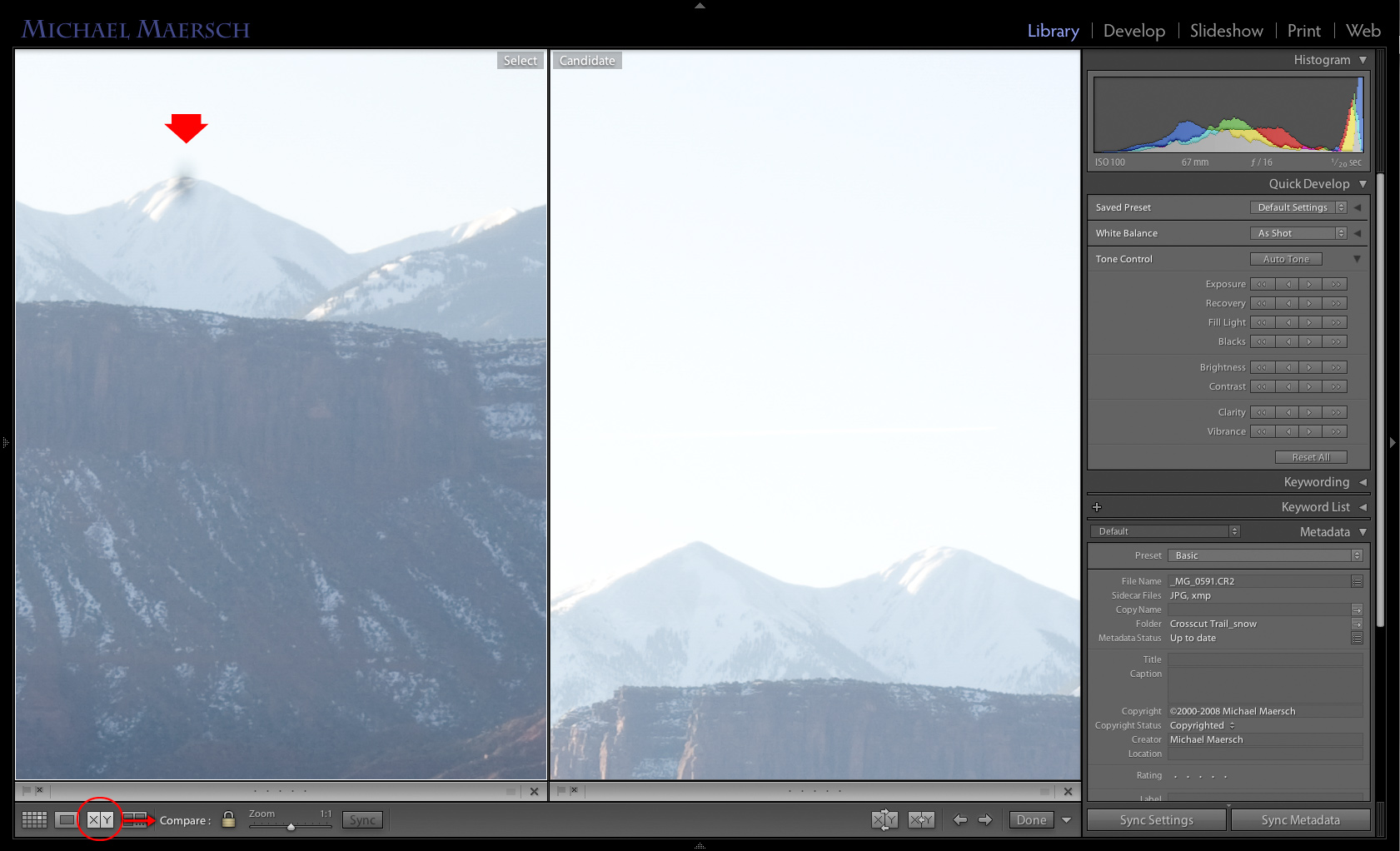Image resolution: width=1400 pixels, height=851 pixels.
Task: Open the Slideshow module
Action: tap(1226, 31)
